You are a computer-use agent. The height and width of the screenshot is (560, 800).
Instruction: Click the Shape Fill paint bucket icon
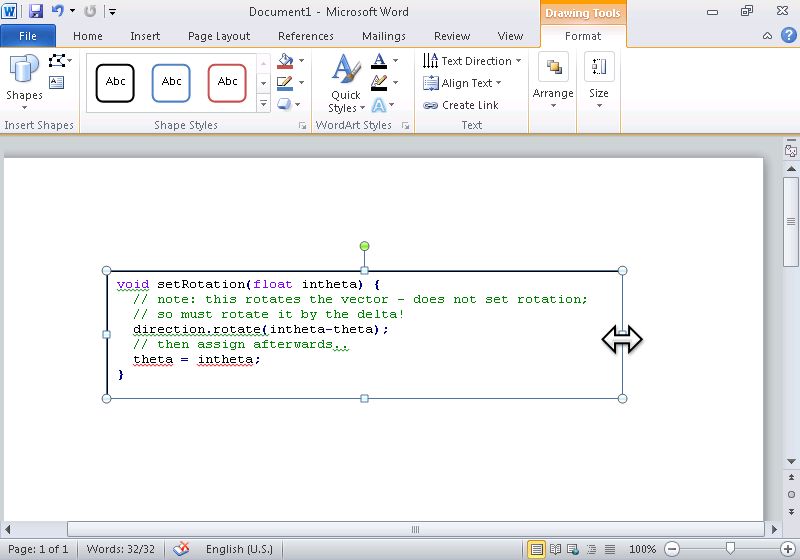click(x=285, y=61)
